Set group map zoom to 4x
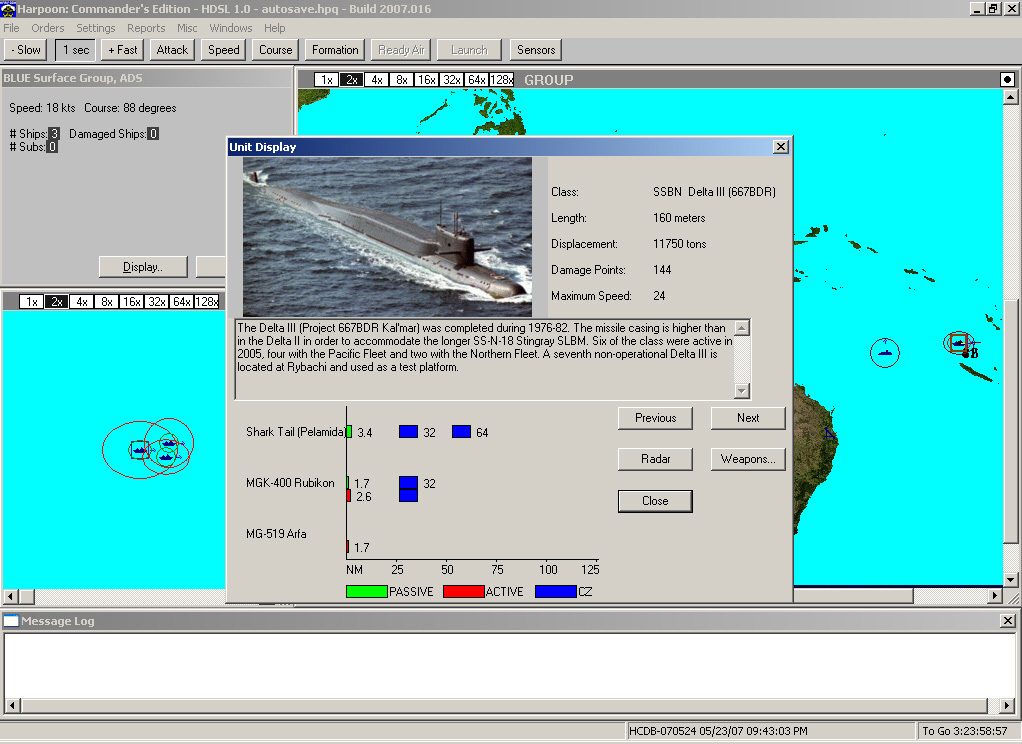Viewport: 1022px width, 744px height. pyautogui.click(x=376, y=80)
